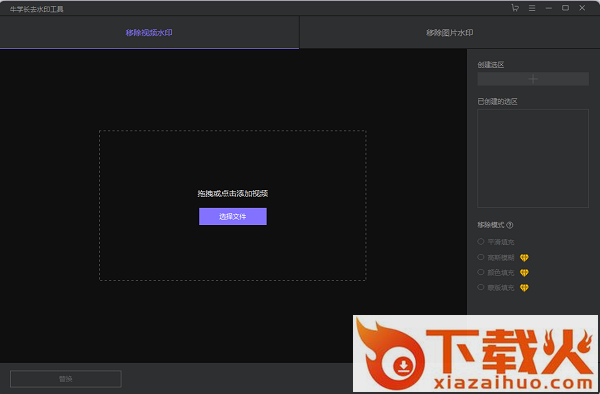Switch to the 移除图片水印 tab
Screen dimensions: 600x394
point(450,33)
